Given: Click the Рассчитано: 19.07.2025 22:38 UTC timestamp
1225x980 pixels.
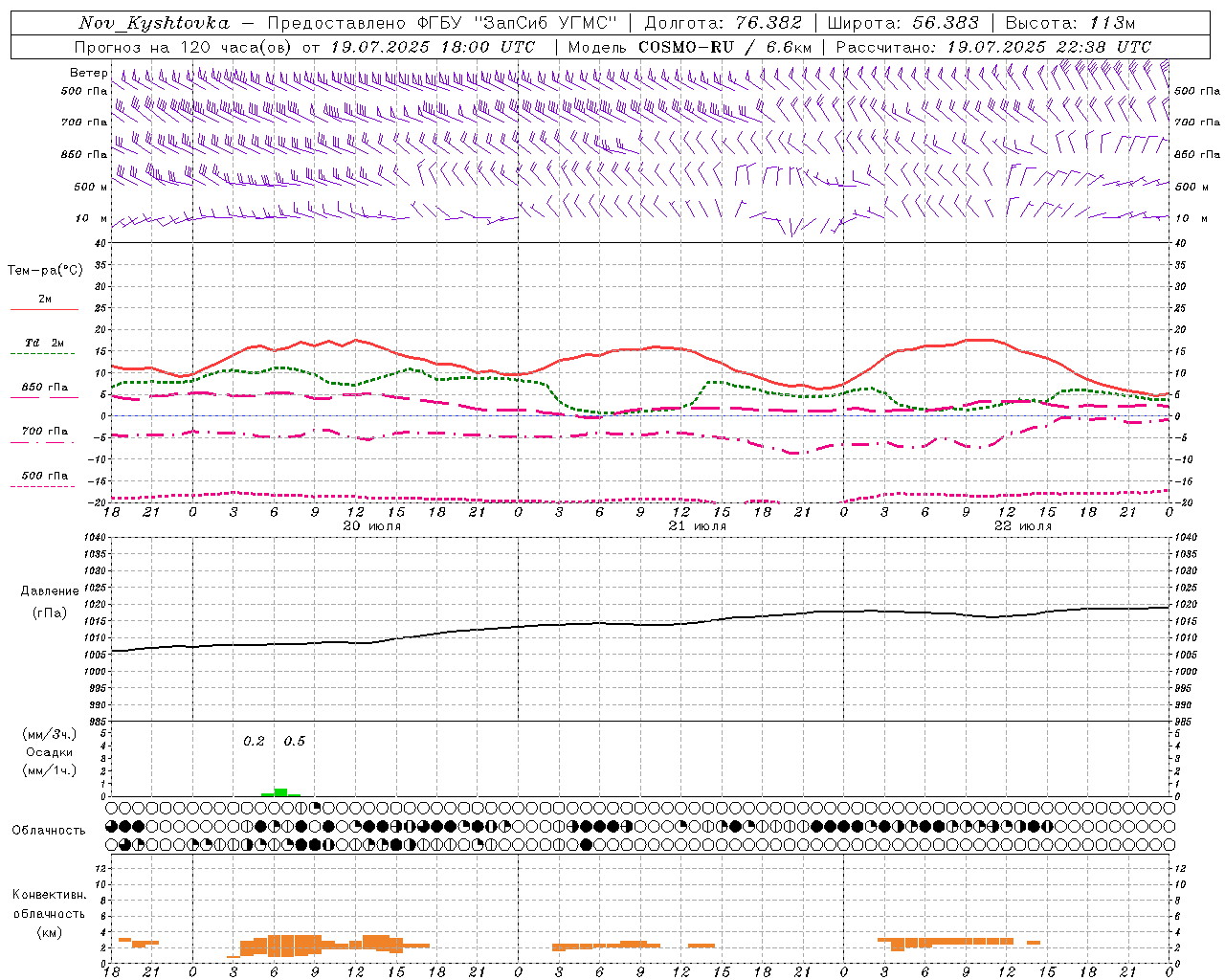Looking at the screenshot, I should tap(993, 47).
